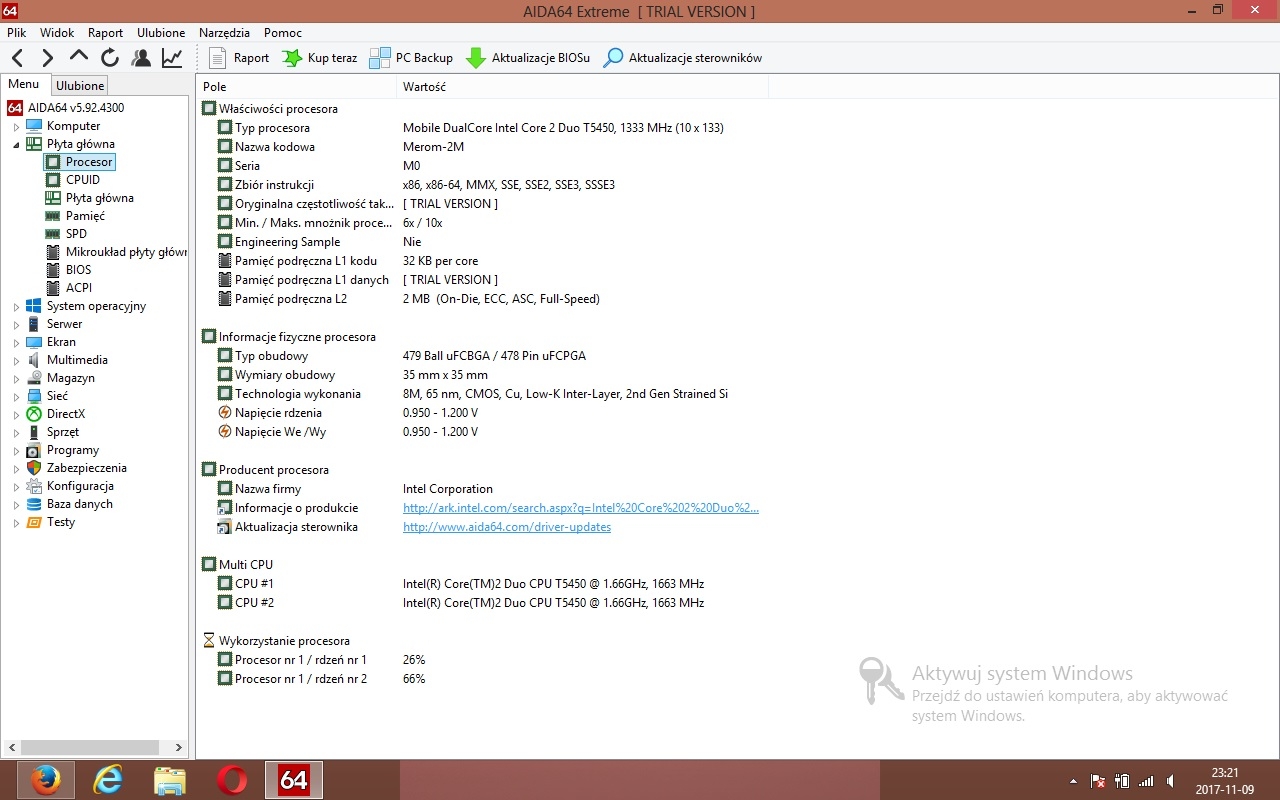The height and width of the screenshot is (800, 1280).
Task: Click Aktualizacje BIOSu toolbar button
Action: pos(529,58)
